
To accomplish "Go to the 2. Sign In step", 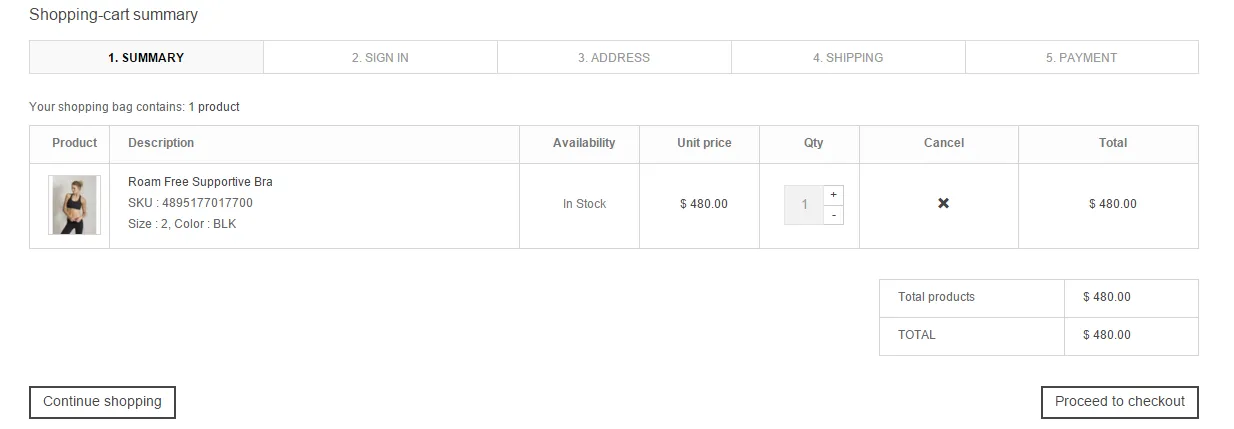I will tap(380, 57).
